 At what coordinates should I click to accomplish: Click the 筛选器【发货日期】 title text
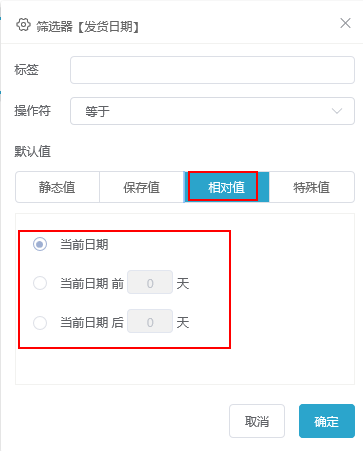pyautogui.click(x=88, y=27)
